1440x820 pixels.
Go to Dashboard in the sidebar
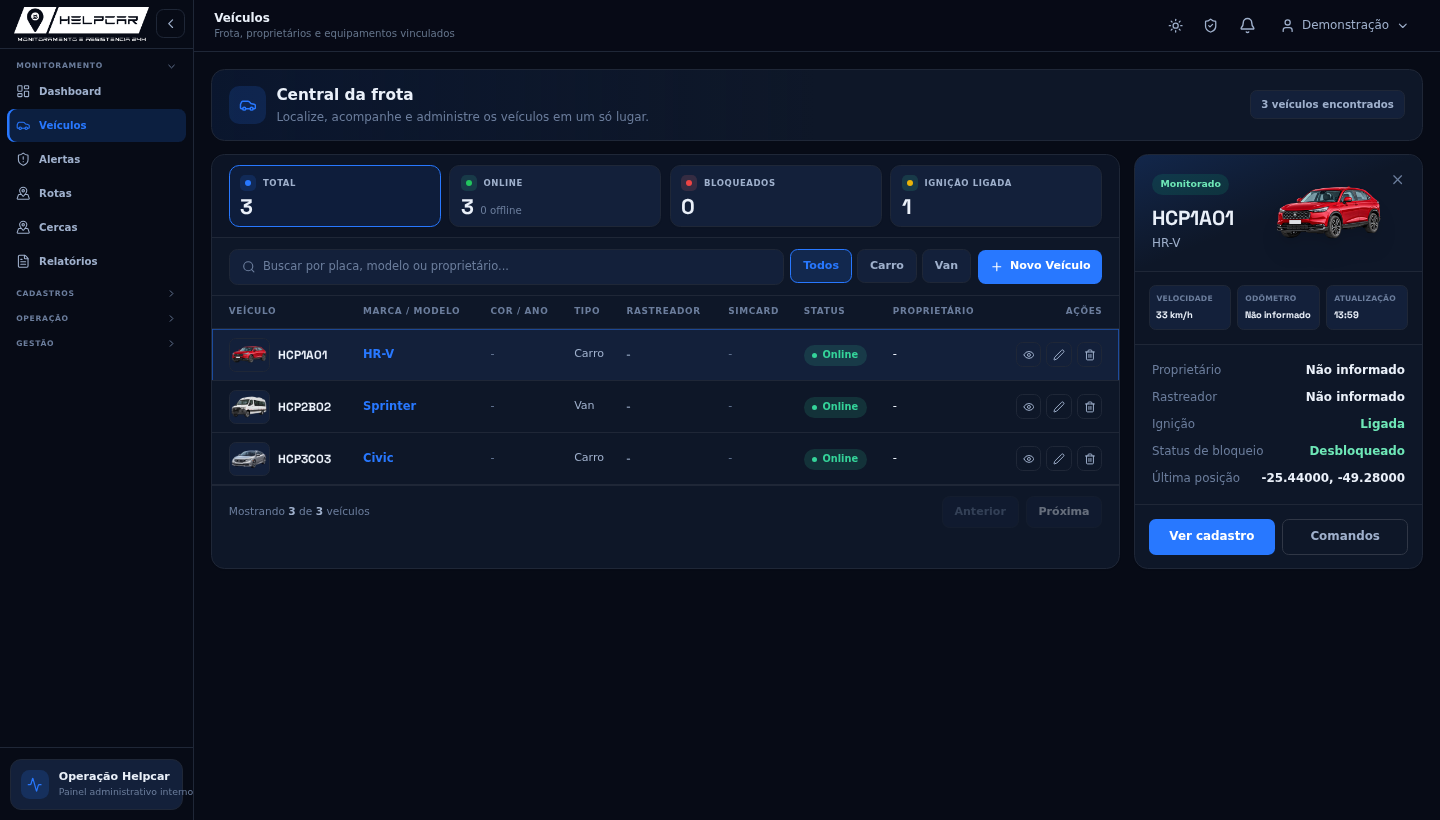pyautogui.click(x=96, y=92)
